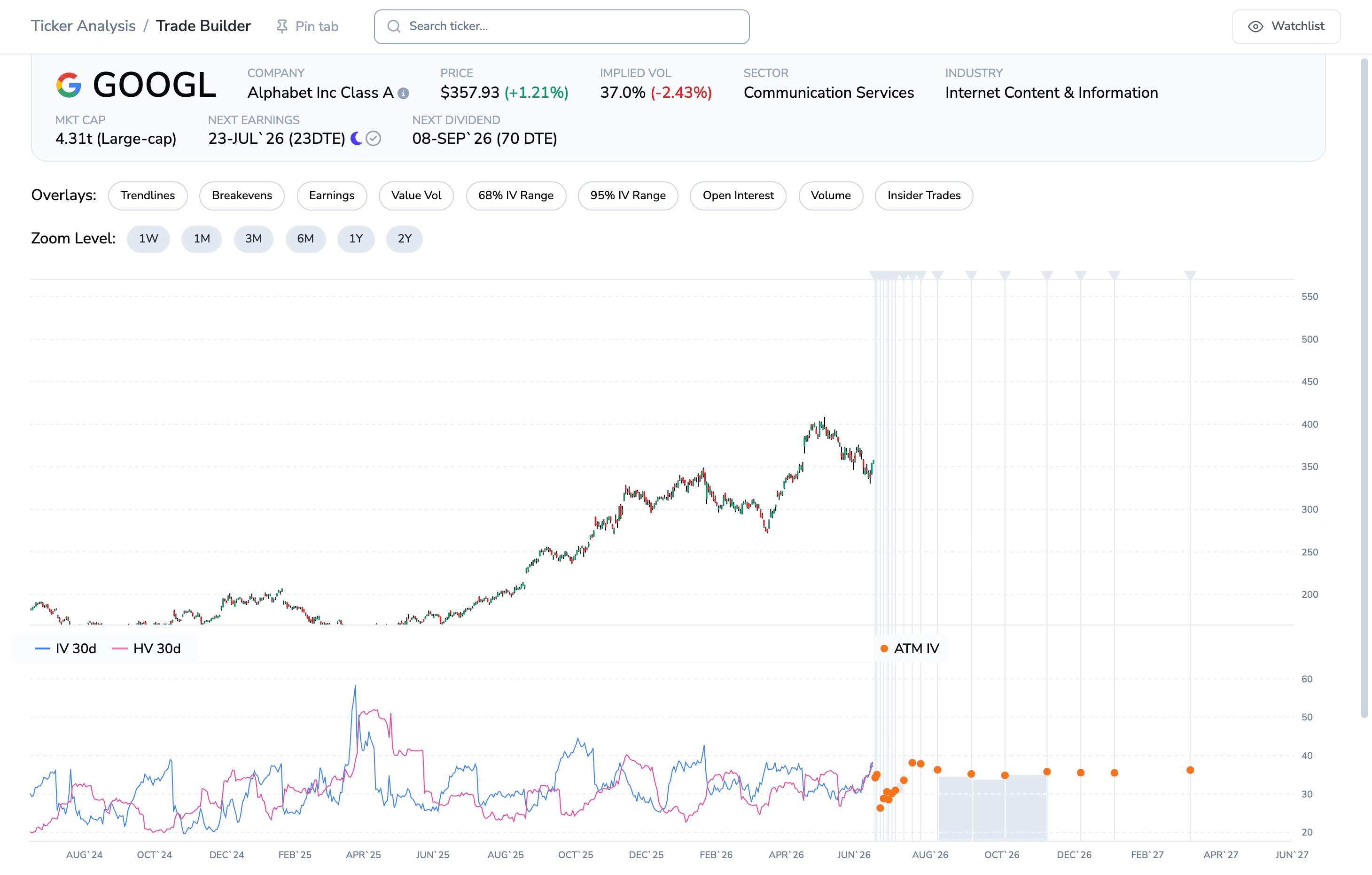Viewport: 1372px width, 875px height.
Task: Set zoom level to 6M
Action: [x=305, y=239]
